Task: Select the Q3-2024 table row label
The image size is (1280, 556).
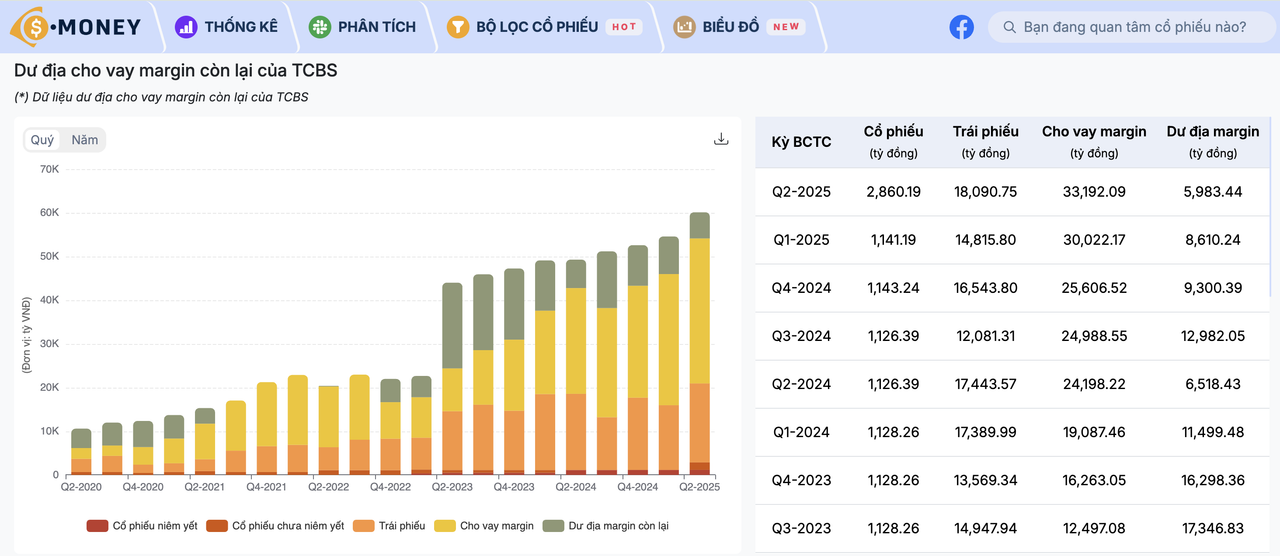Action: click(801, 336)
